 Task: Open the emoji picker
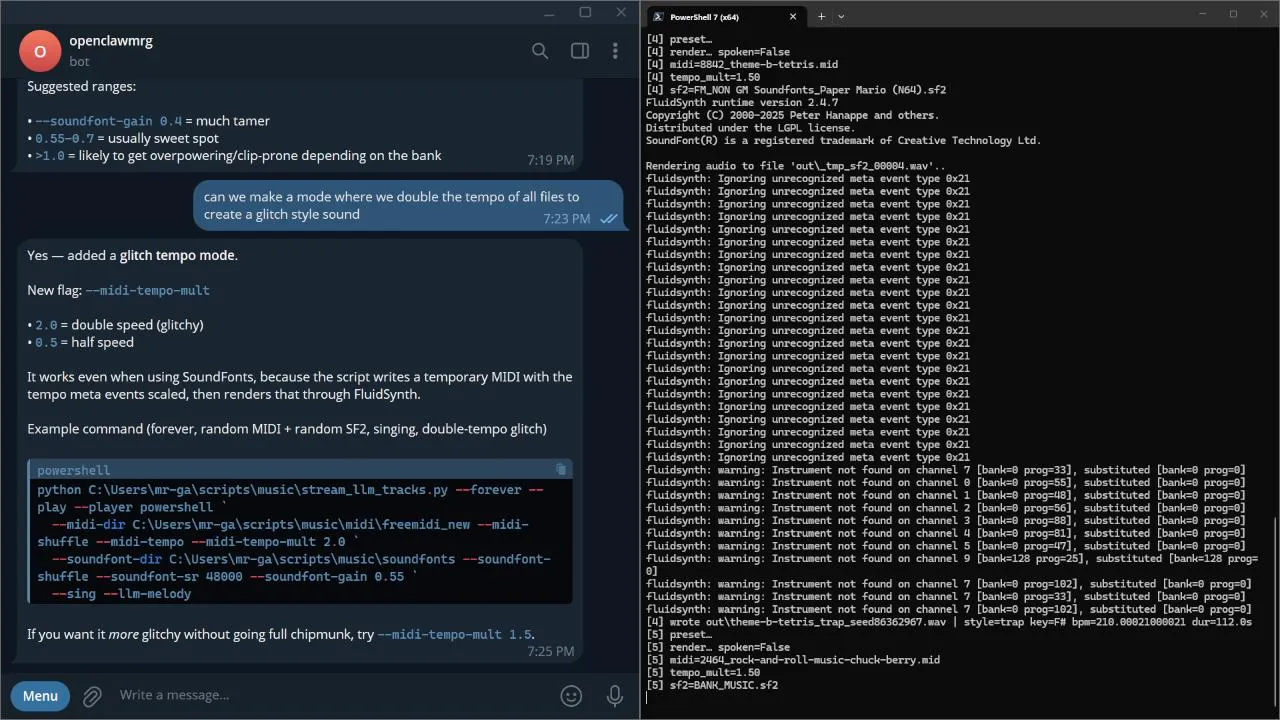click(571, 695)
